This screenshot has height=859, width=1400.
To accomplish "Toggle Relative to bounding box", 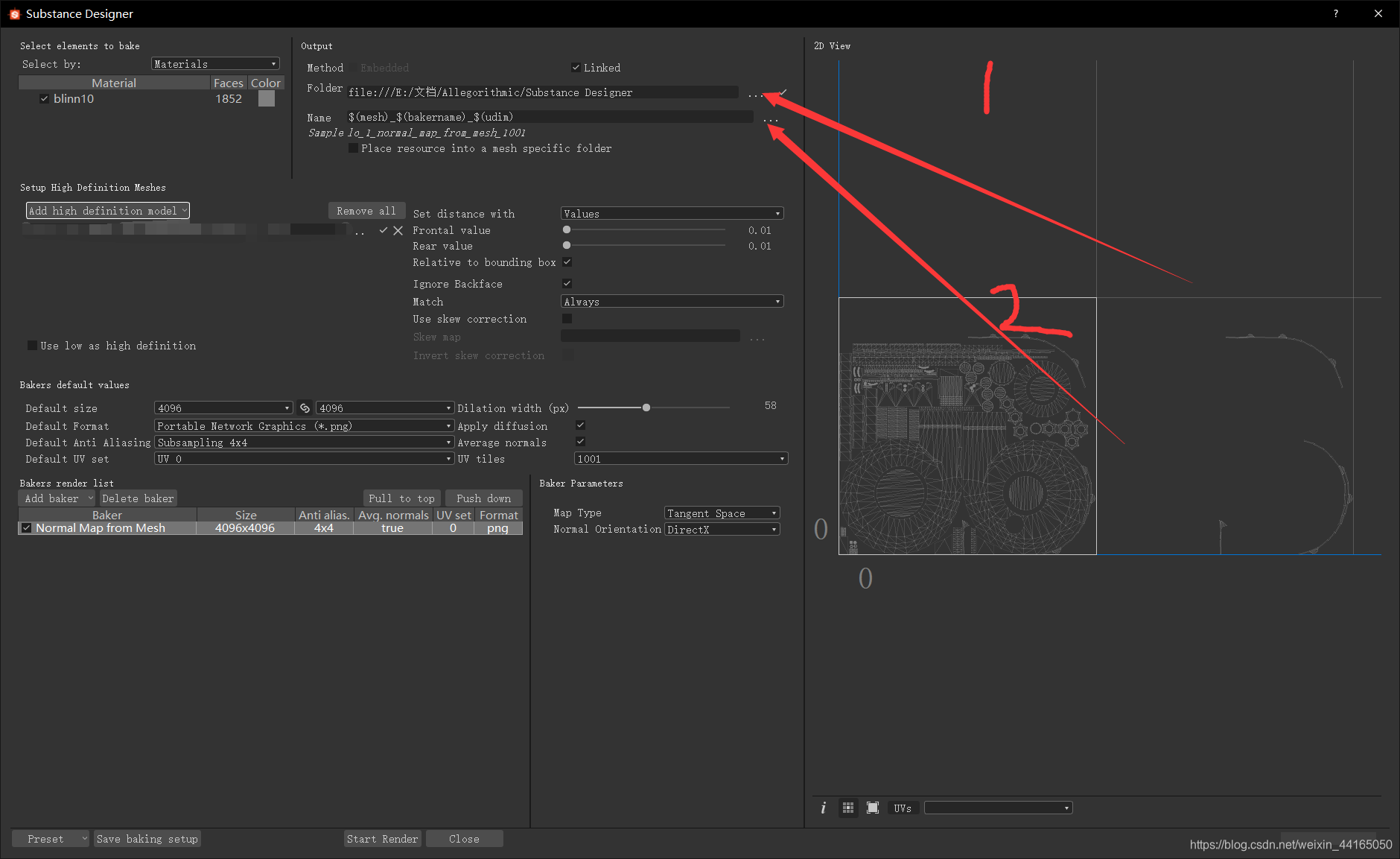I will coord(567,262).
